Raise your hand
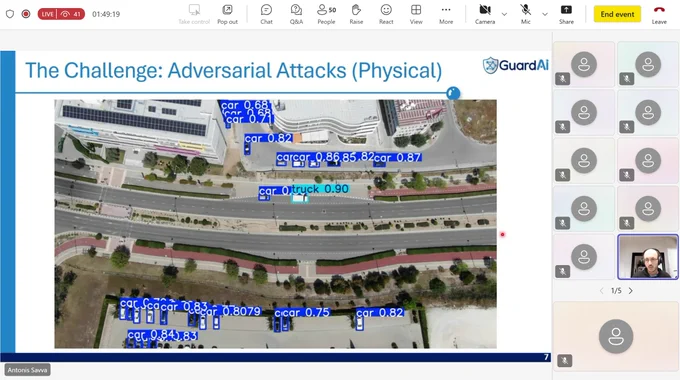 (356, 14)
